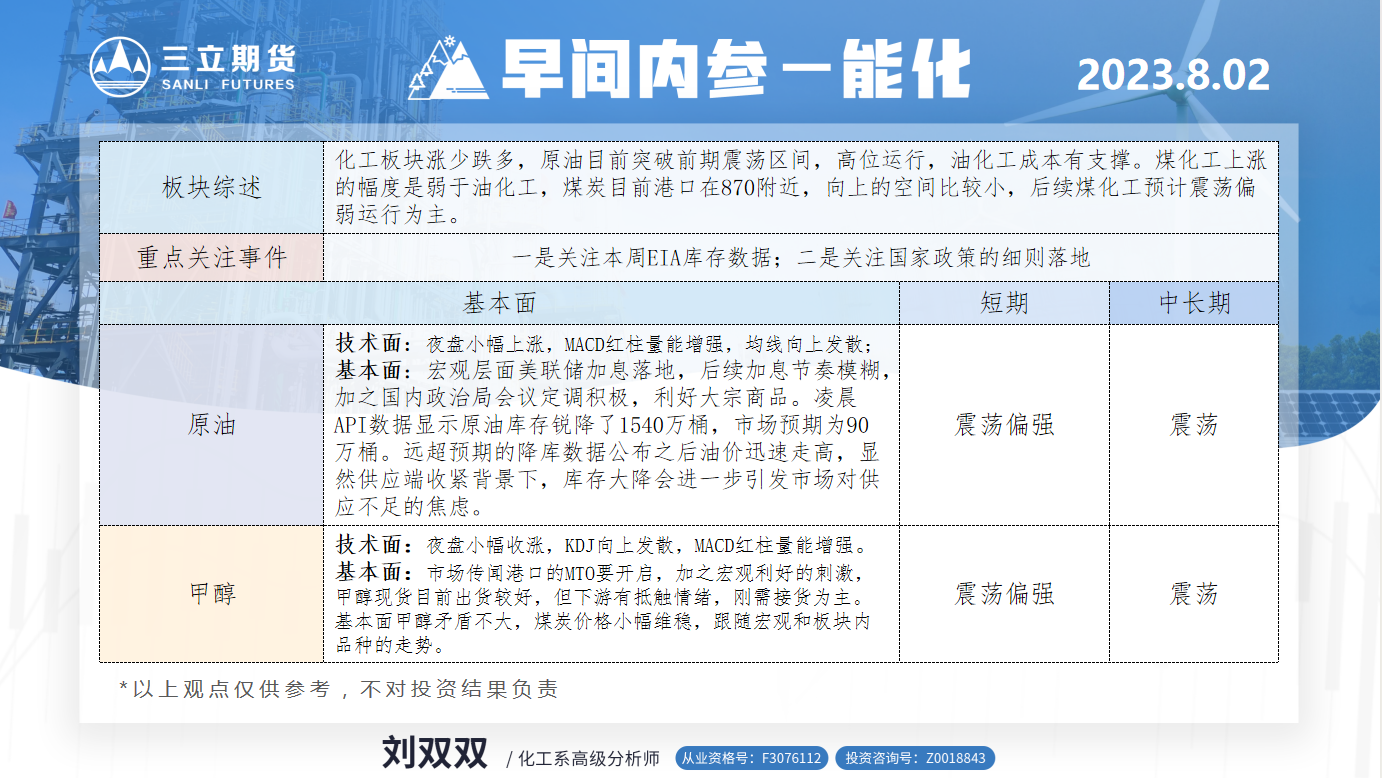Click the snowy mountain icon beside title
This screenshot has width=1382, height=778.
click(x=454, y=69)
